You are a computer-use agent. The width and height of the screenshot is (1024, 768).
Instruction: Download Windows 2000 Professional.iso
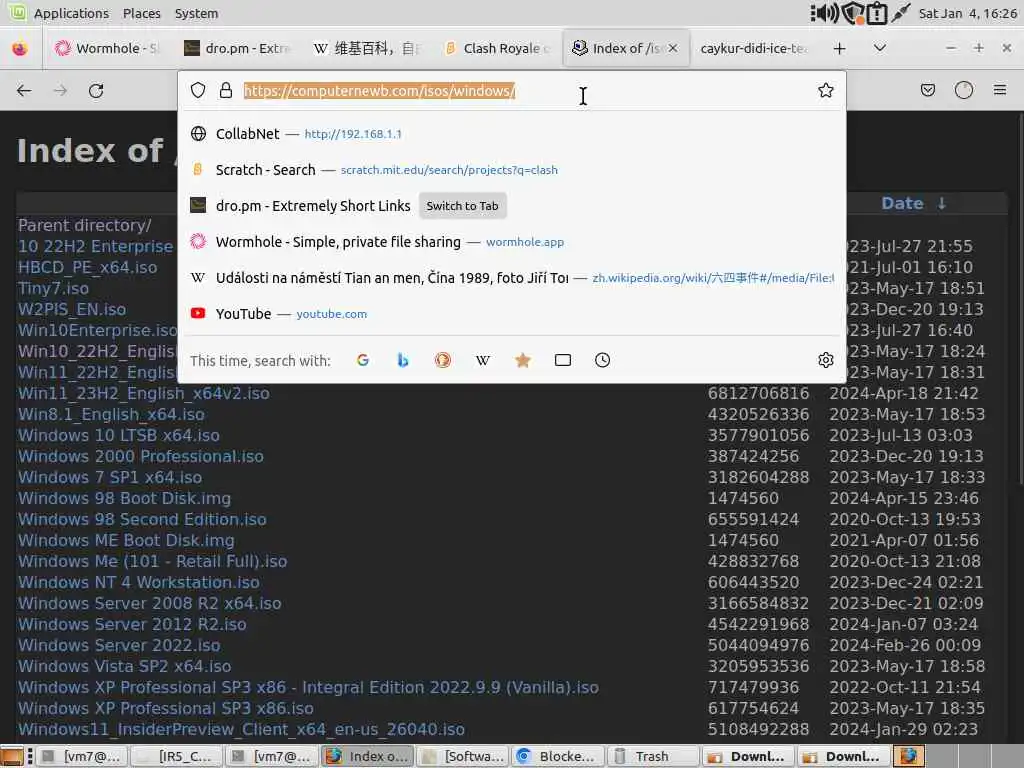(x=140, y=456)
